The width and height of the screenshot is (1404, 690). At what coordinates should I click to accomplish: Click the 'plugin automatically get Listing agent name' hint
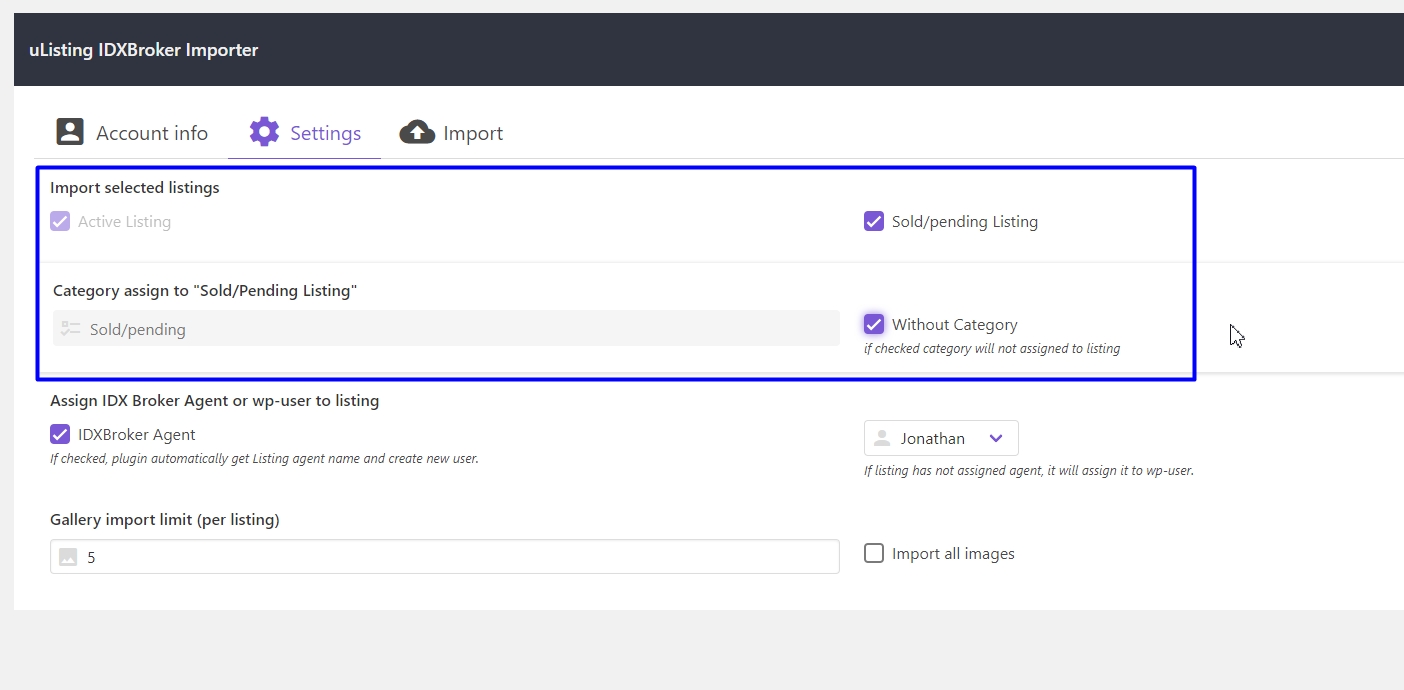pos(264,459)
